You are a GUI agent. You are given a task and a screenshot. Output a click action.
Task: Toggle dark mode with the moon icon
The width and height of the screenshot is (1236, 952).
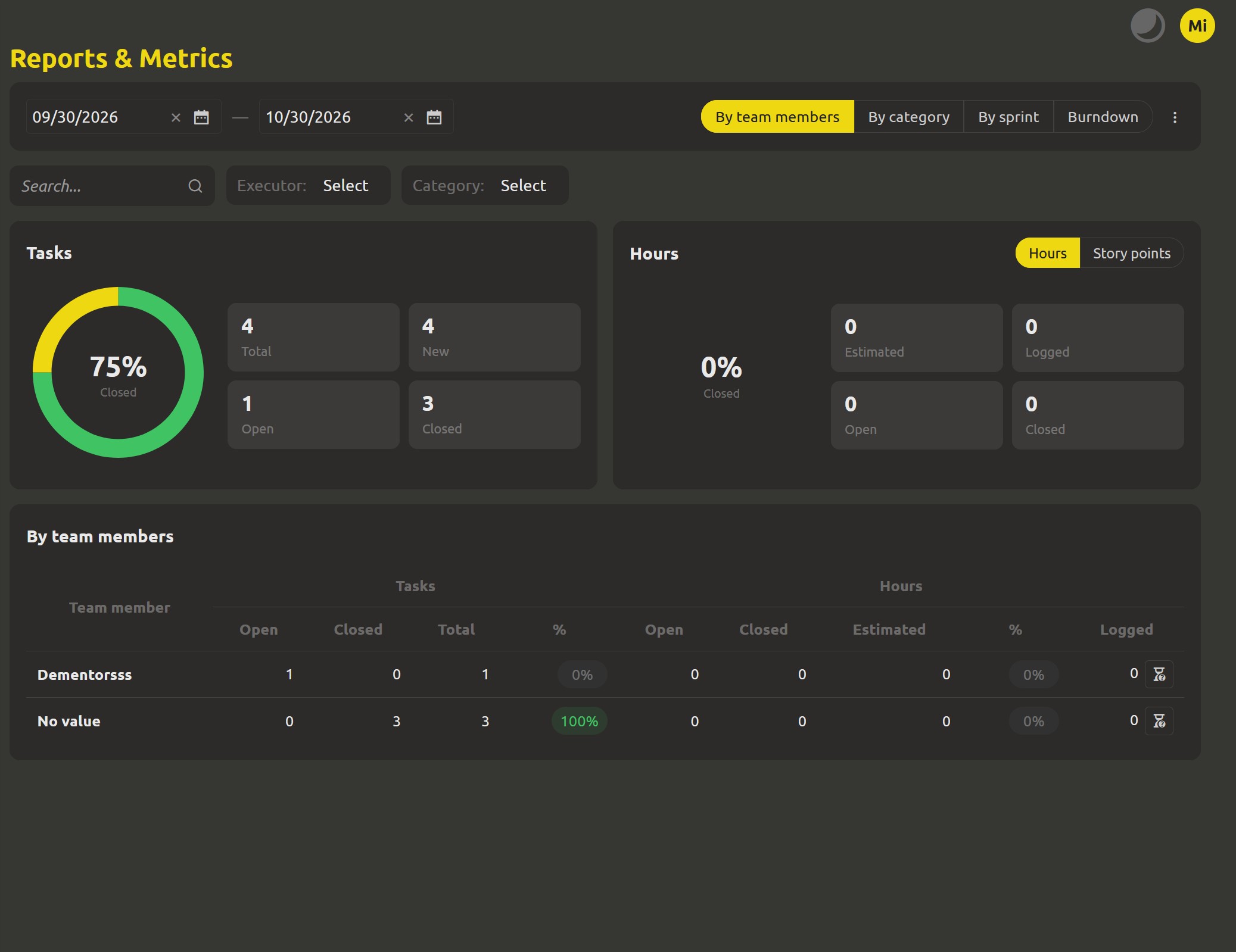coord(1147,26)
